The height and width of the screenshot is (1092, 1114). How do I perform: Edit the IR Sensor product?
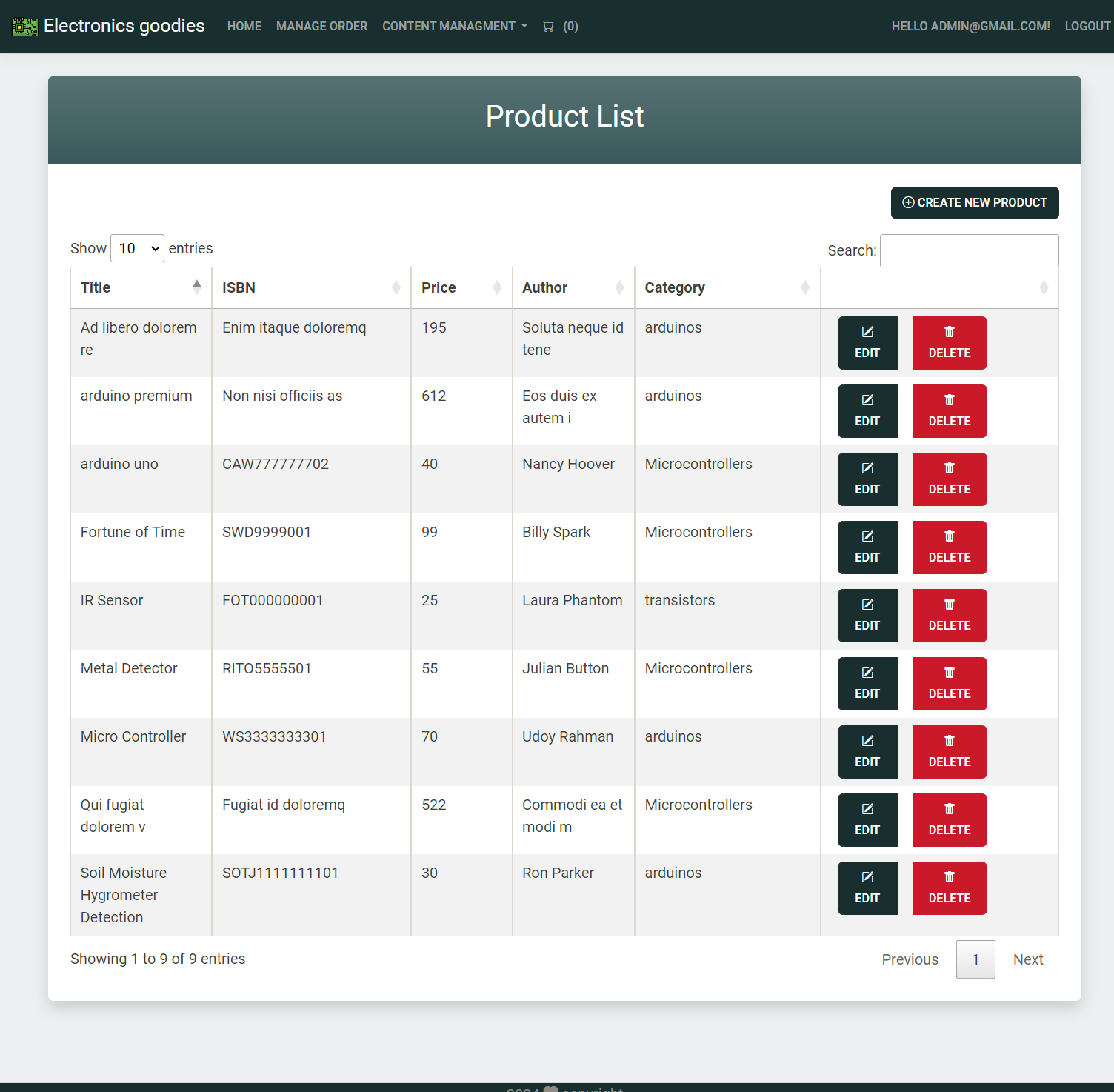tap(867, 616)
